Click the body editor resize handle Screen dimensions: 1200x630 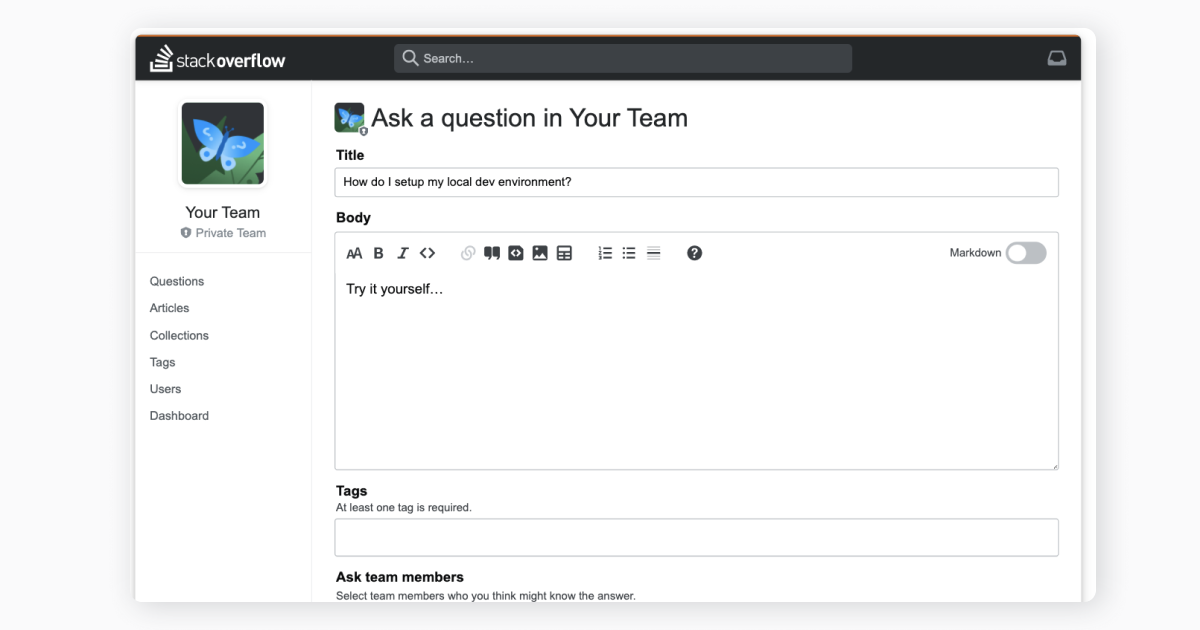(x=1053, y=465)
